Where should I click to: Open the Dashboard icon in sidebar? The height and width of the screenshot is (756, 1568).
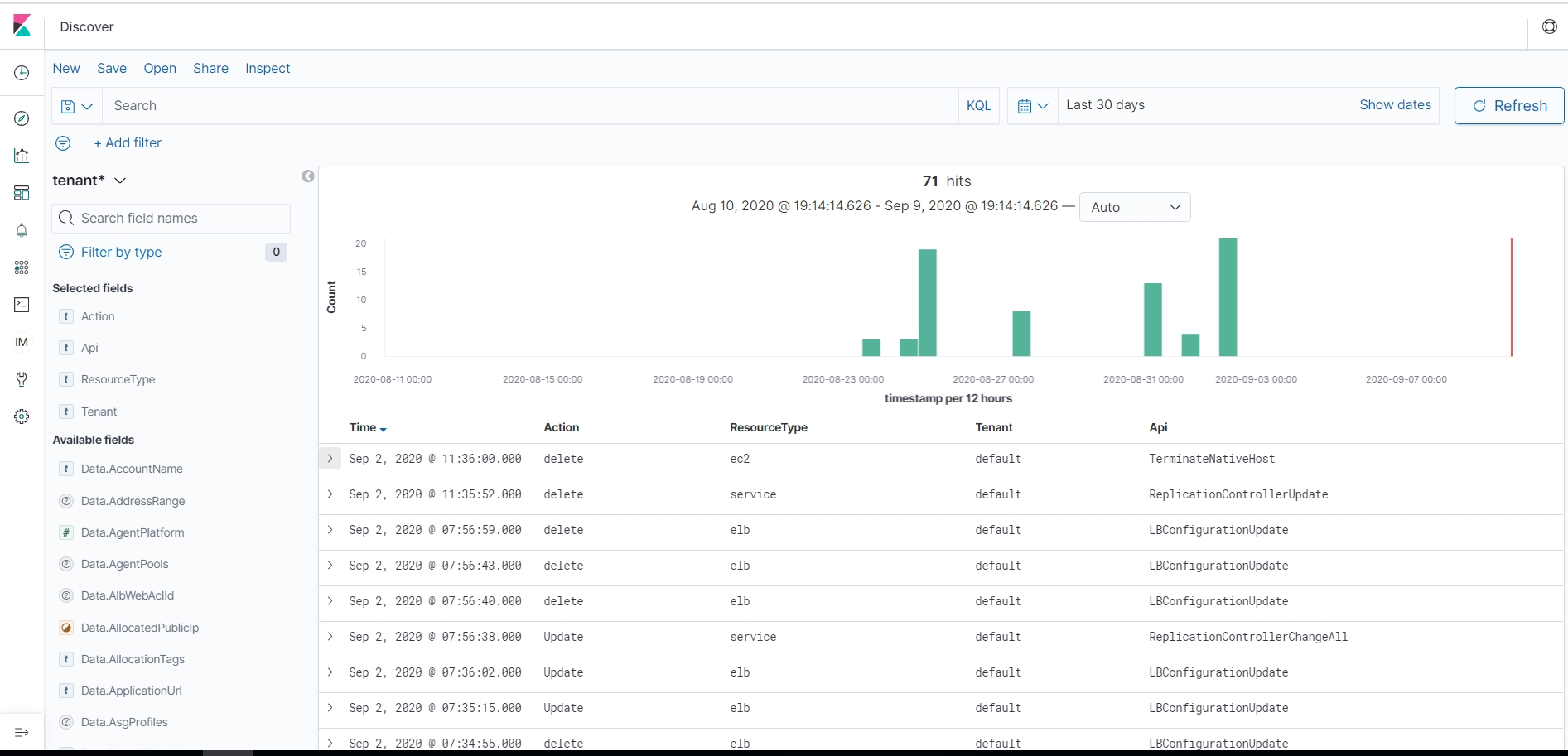[22, 193]
